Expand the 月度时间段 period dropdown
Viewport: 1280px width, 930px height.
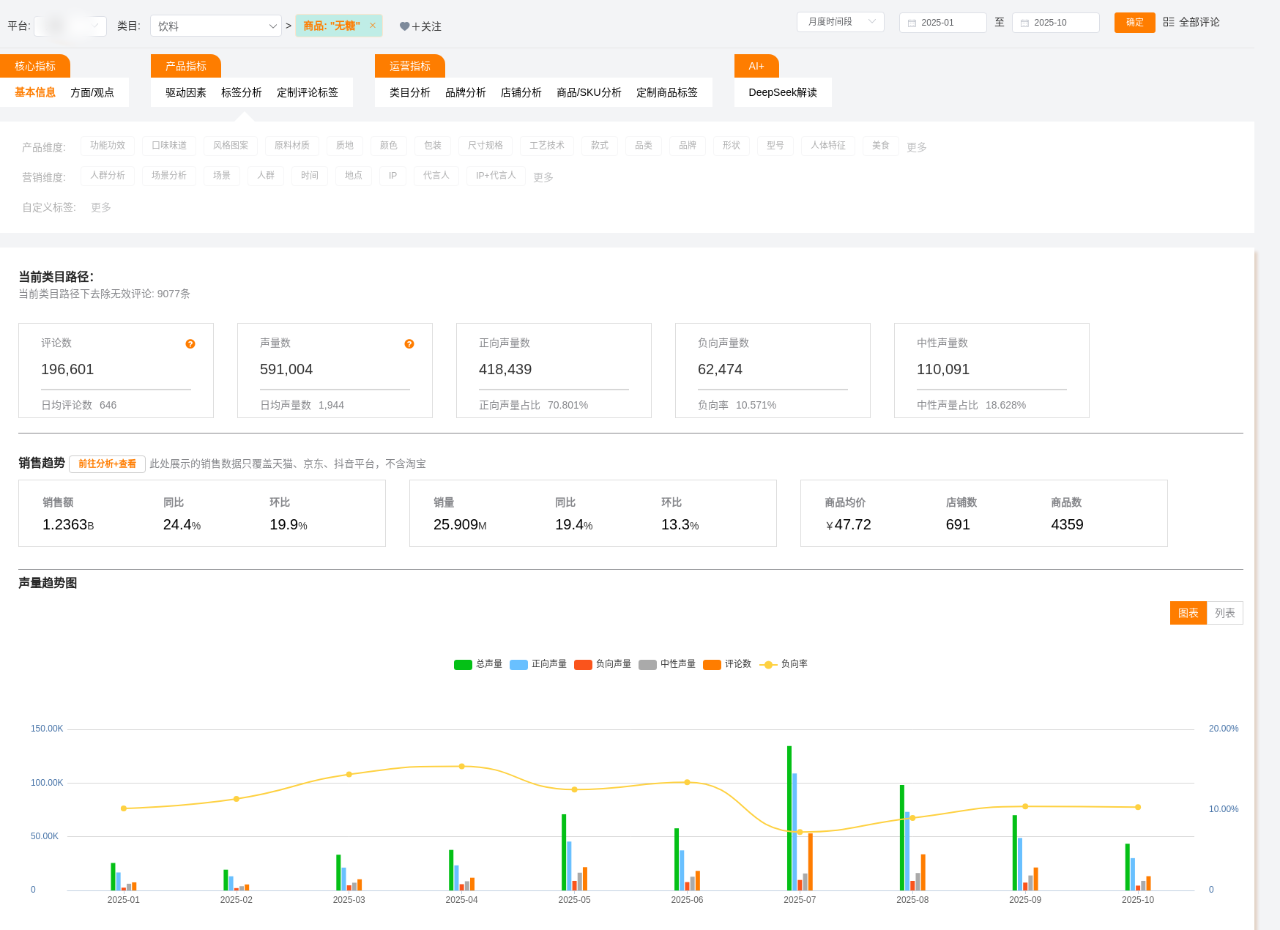coord(840,21)
